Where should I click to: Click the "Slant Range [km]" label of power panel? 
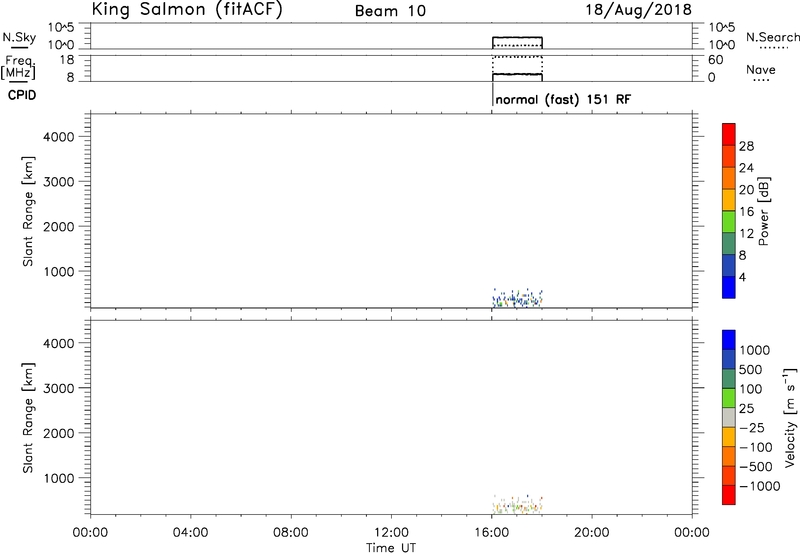(x=28, y=211)
